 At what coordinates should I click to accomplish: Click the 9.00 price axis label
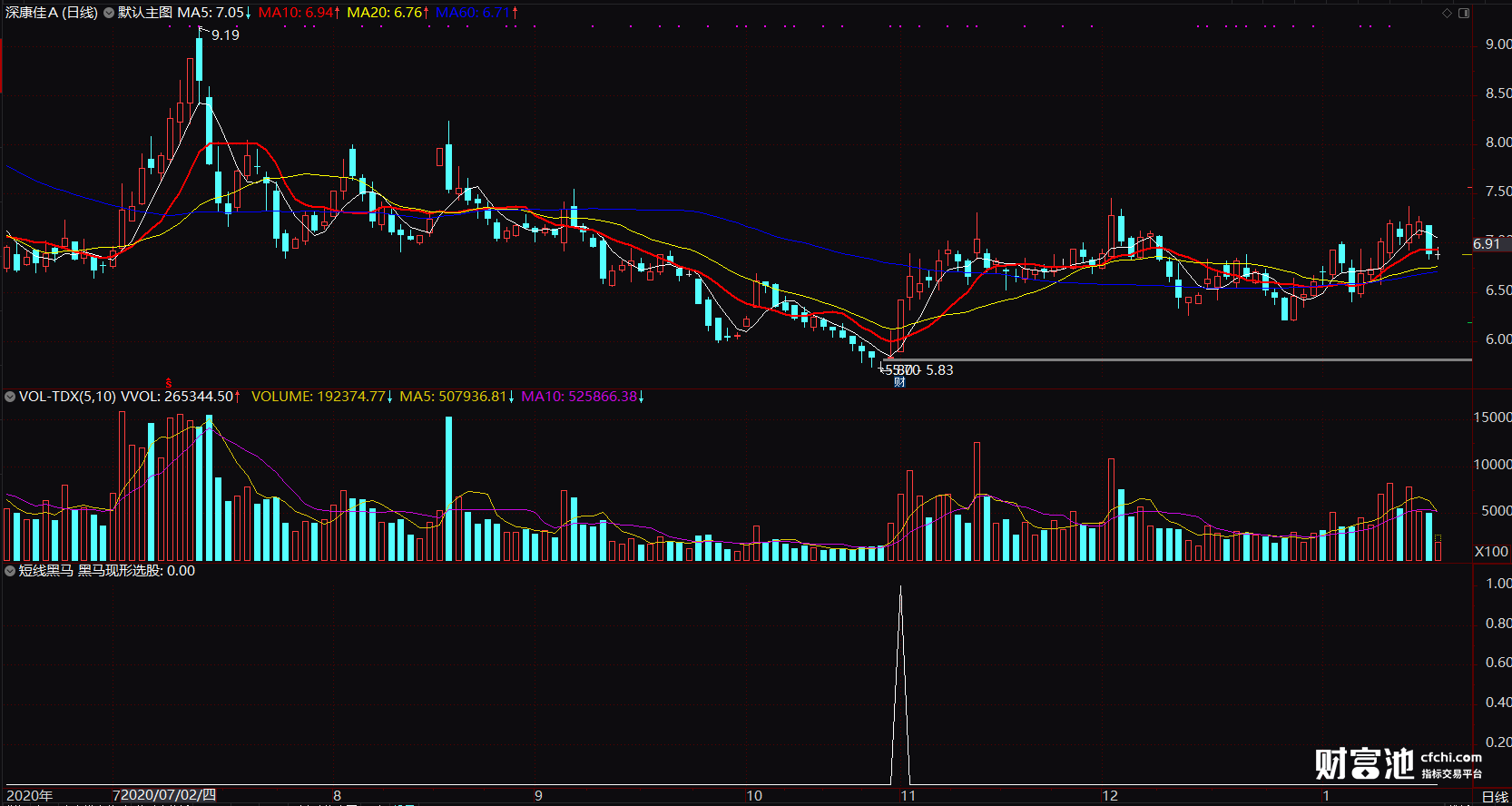[x=1498, y=44]
